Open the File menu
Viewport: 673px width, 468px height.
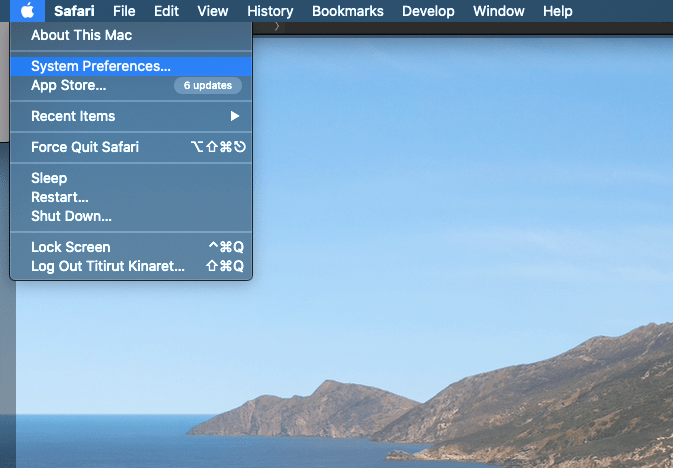click(x=124, y=11)
